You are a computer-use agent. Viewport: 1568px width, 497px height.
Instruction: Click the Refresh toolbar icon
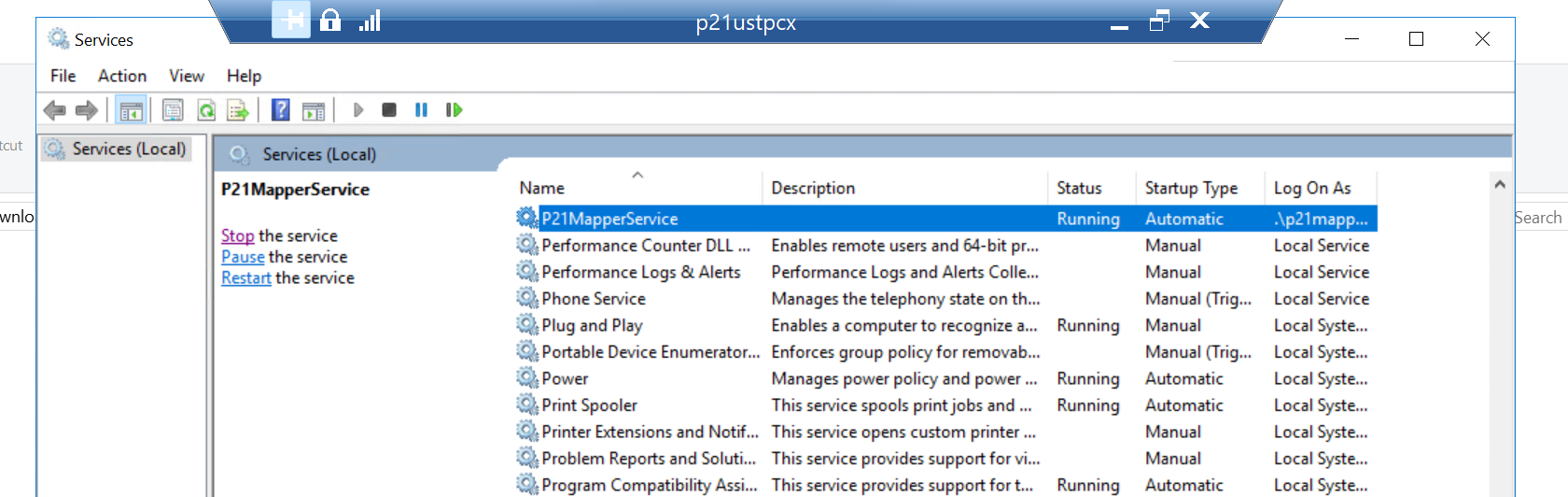(206, 110)
